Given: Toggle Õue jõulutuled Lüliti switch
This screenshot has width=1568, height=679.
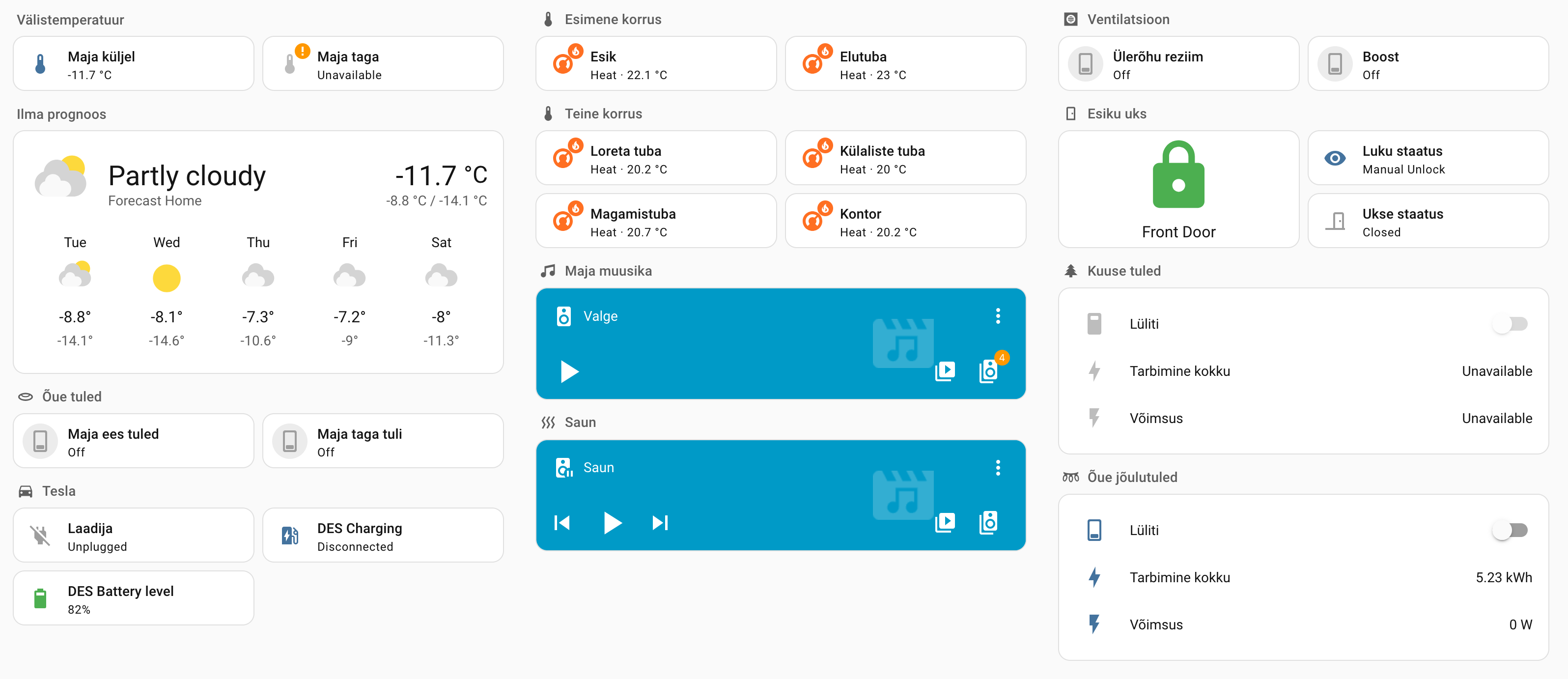Looking at the screenshot, I should [1509, 530].
